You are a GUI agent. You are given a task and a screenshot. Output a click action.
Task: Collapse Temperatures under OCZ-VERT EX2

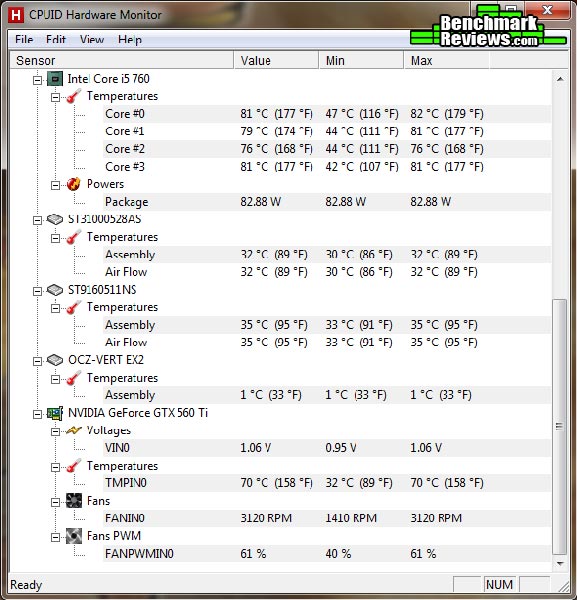(56, 379)
